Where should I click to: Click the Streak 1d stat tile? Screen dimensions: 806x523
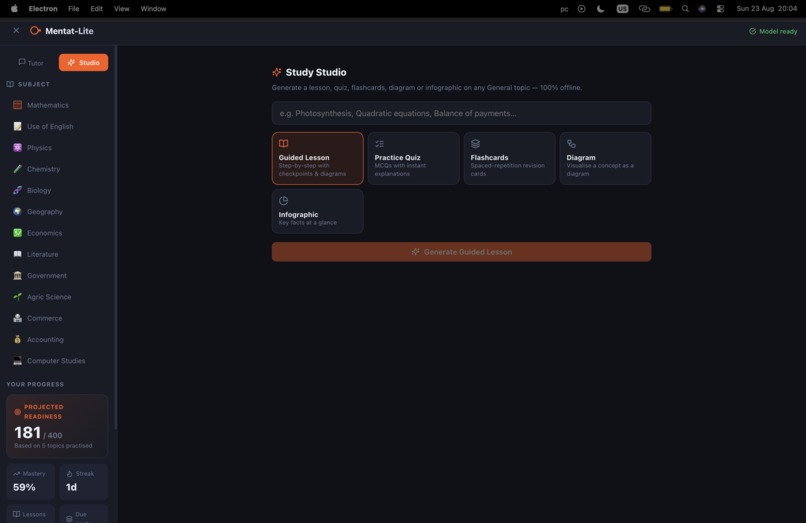84,482
